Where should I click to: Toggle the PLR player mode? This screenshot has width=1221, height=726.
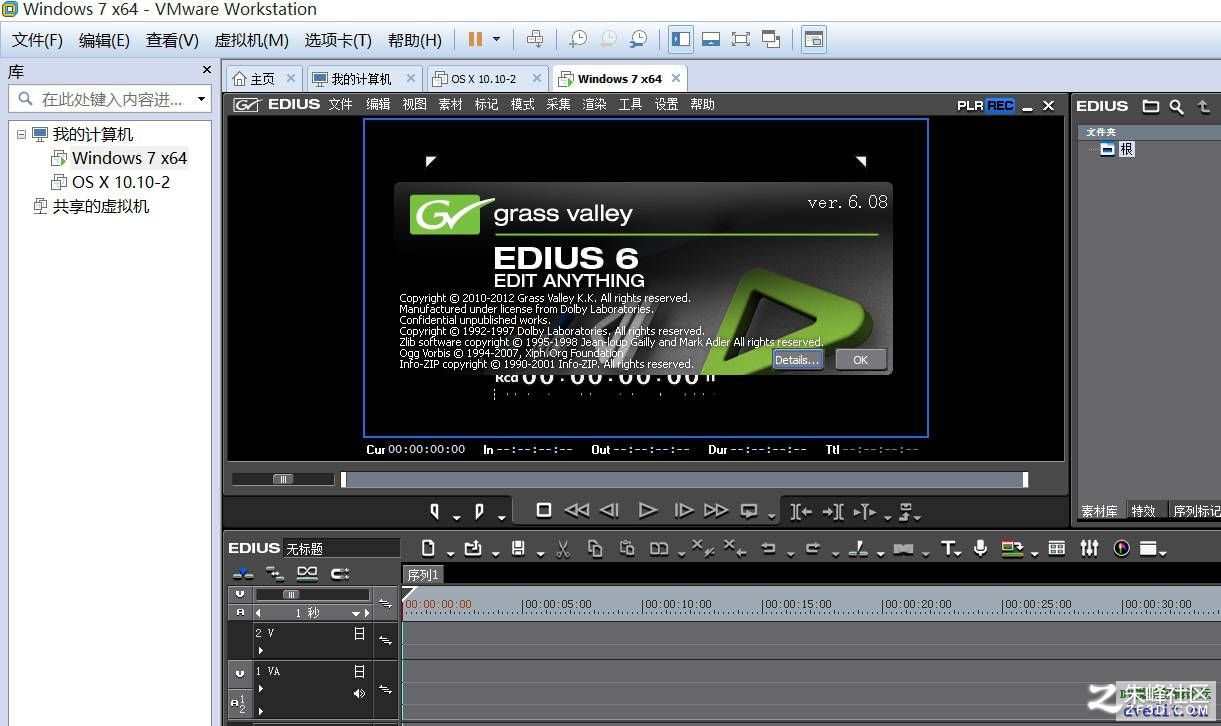(x=970, y=105)
